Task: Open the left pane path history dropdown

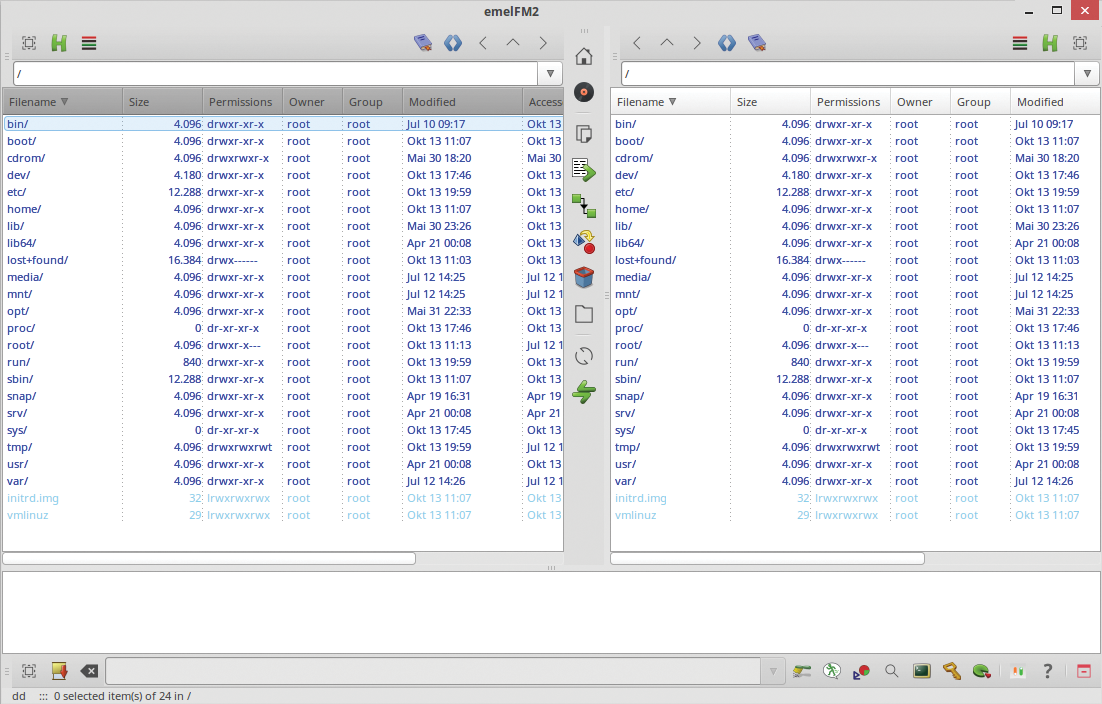Action: (x=550, y=73)
